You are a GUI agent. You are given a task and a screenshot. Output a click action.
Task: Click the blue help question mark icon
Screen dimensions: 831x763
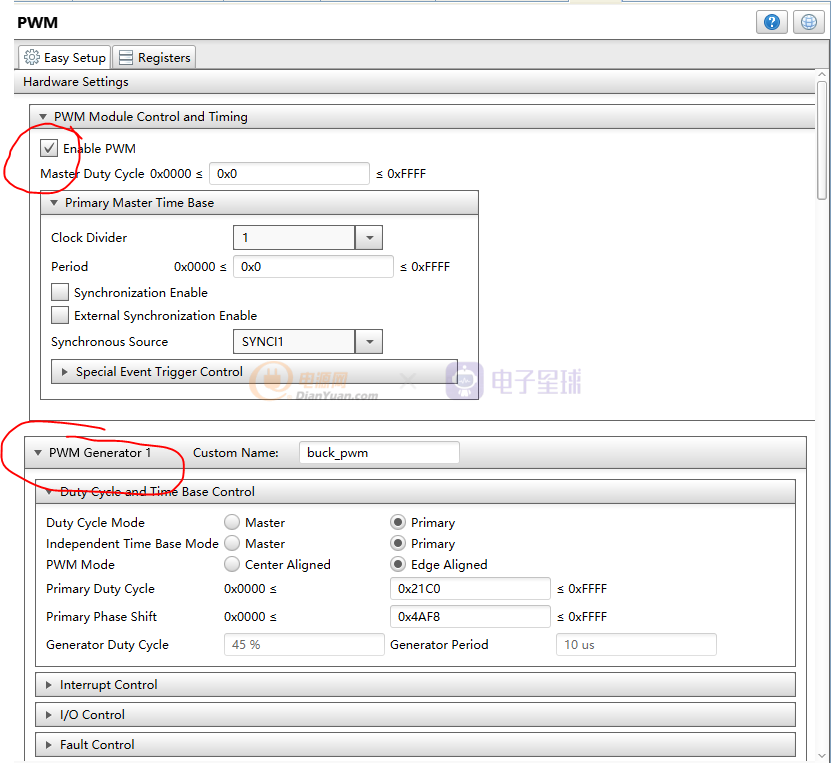pos(771,22)
